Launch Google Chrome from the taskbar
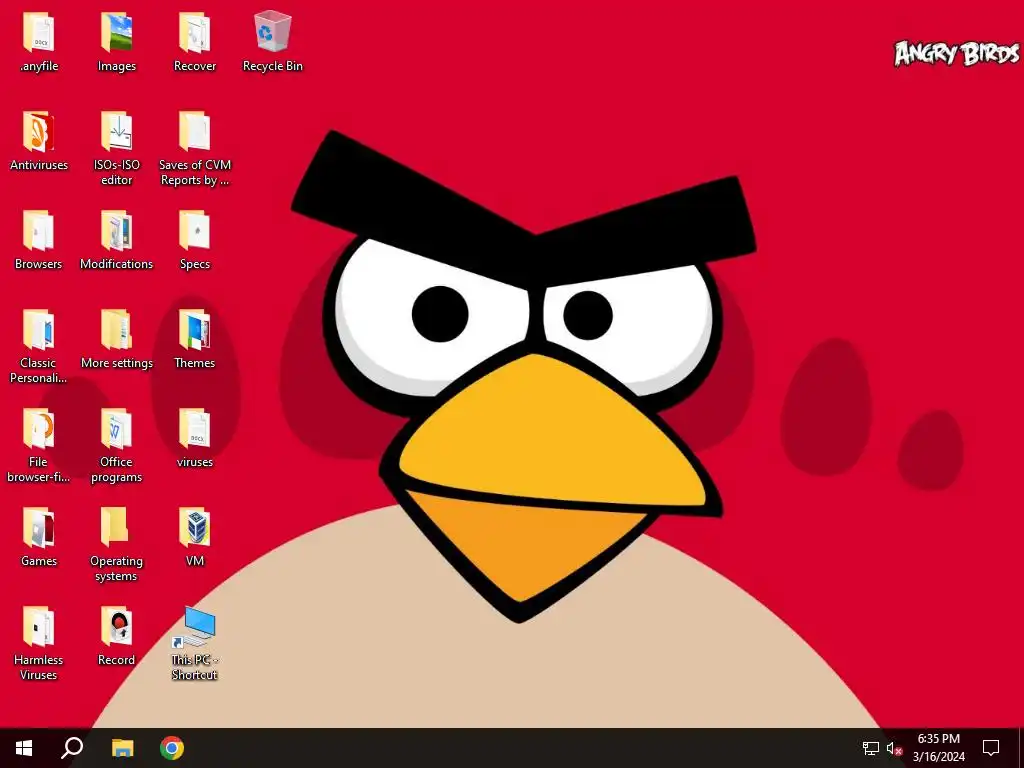The width and height of the screenshot is (1024, 768). click(172, 748)
